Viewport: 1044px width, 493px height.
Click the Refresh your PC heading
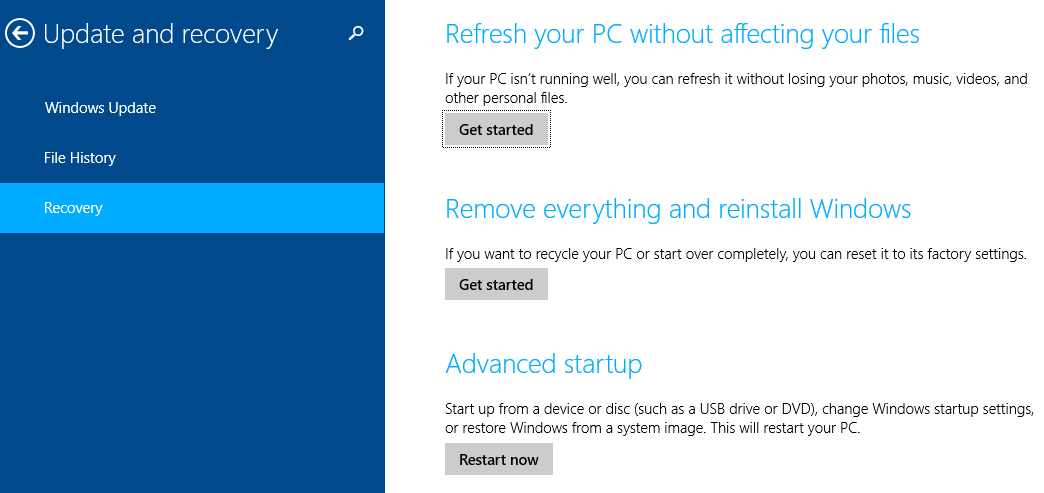click(682, 34)
